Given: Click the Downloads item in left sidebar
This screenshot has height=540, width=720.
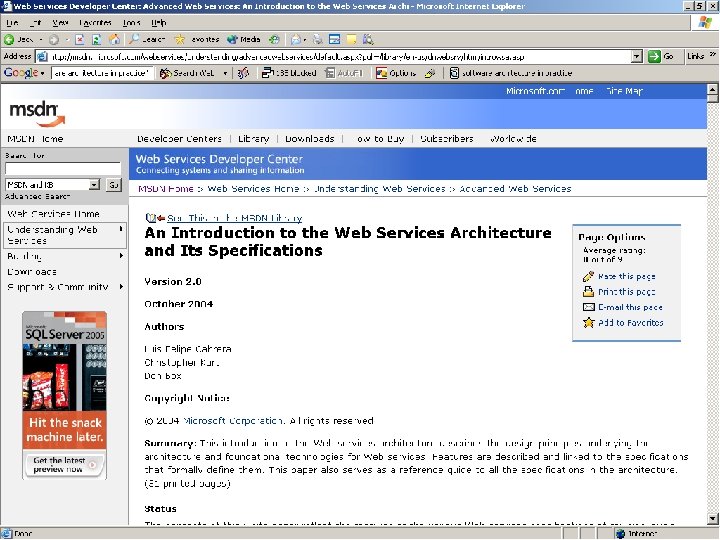Looking at the screenshot, I should click(32, 272).
